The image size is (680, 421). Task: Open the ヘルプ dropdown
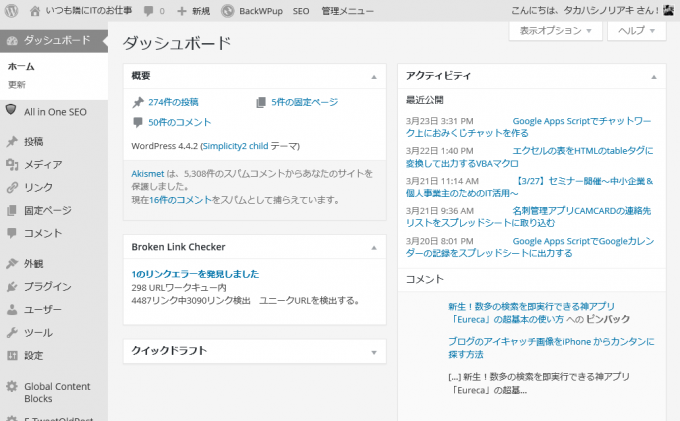click(x=636, y=30)
